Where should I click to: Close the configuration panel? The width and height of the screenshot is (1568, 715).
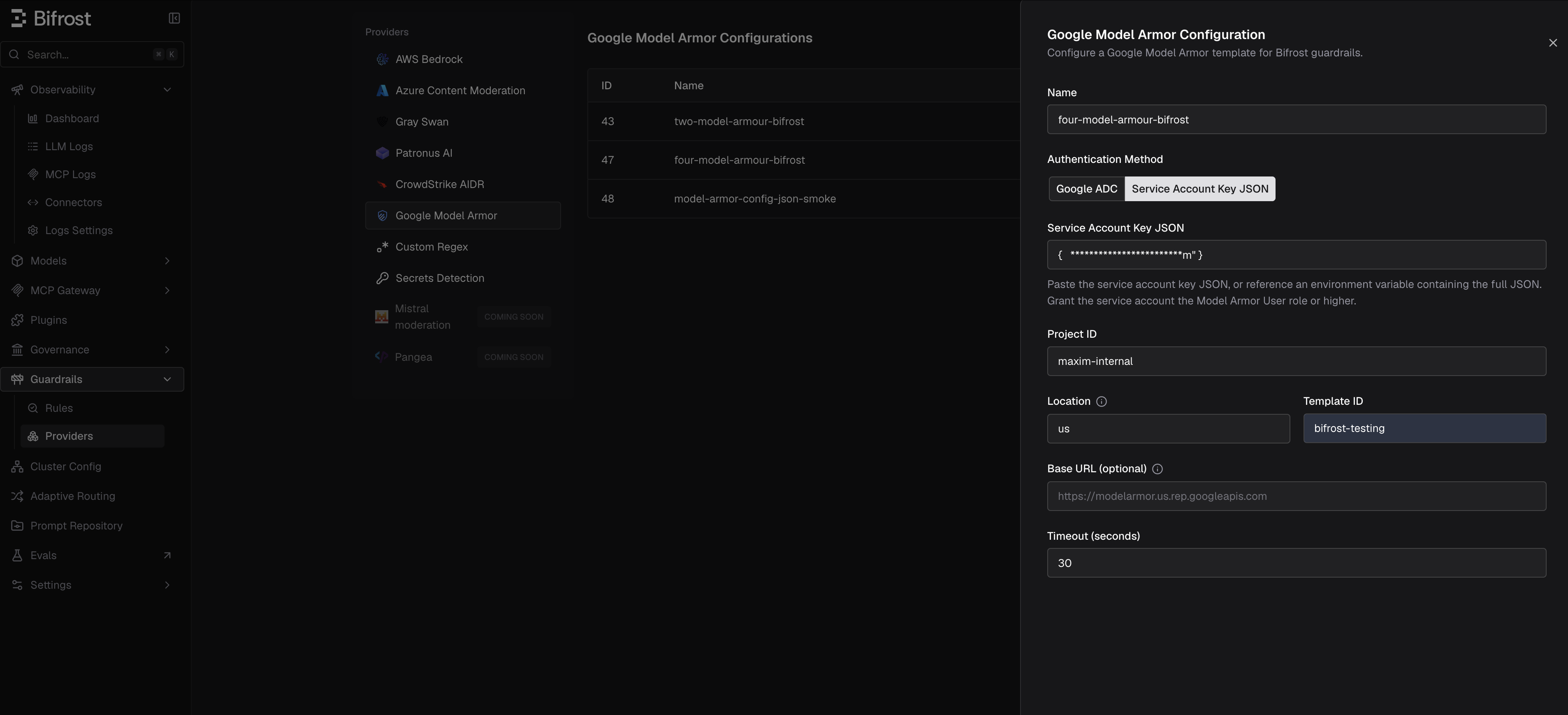tap(1553, 43)
